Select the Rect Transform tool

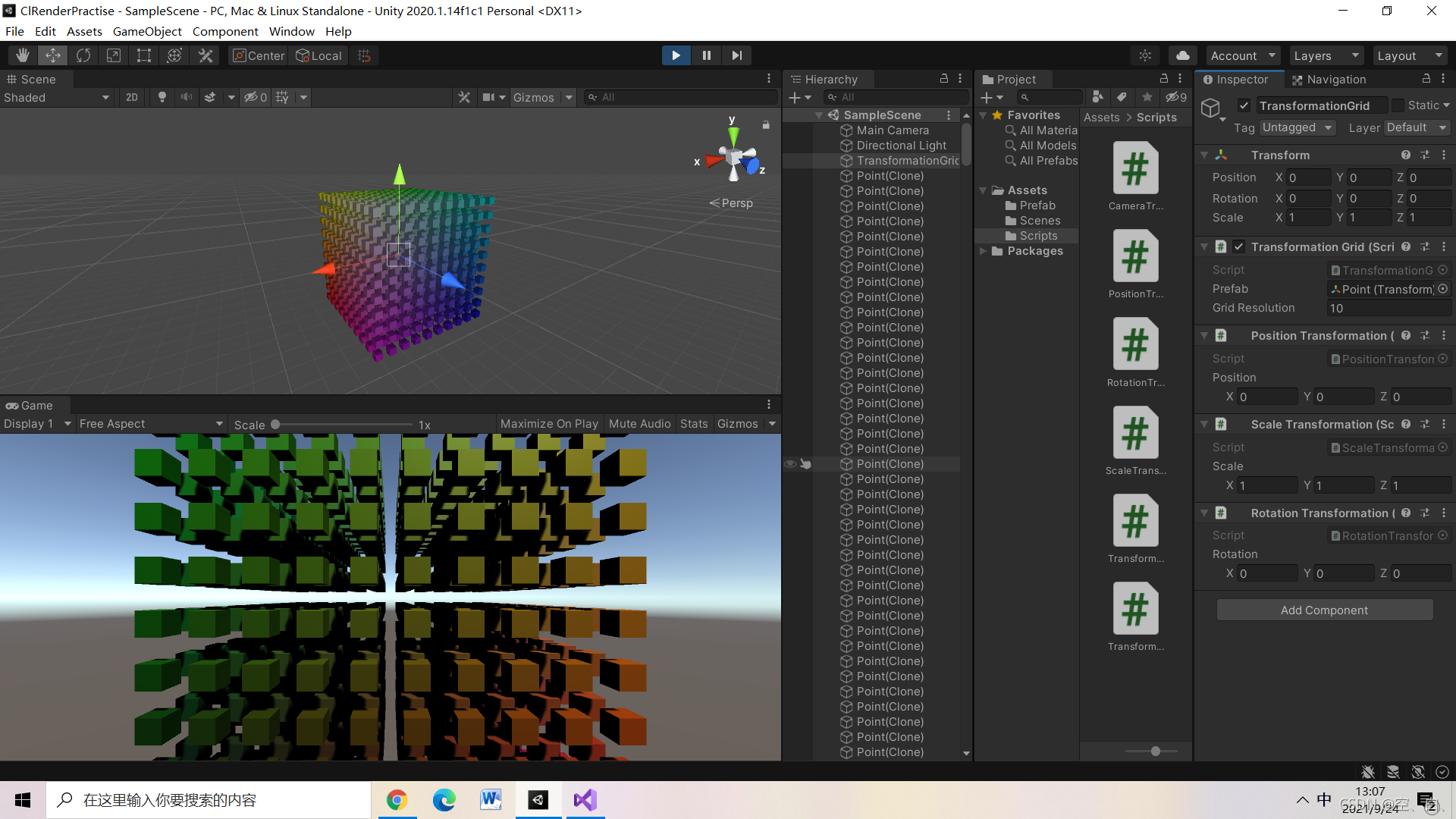(144, 55)
